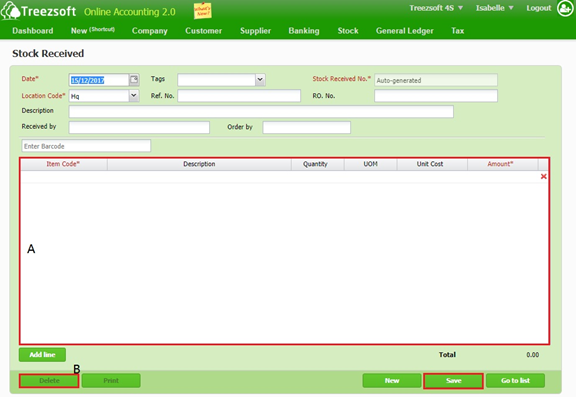Focus the Date field

98,80
